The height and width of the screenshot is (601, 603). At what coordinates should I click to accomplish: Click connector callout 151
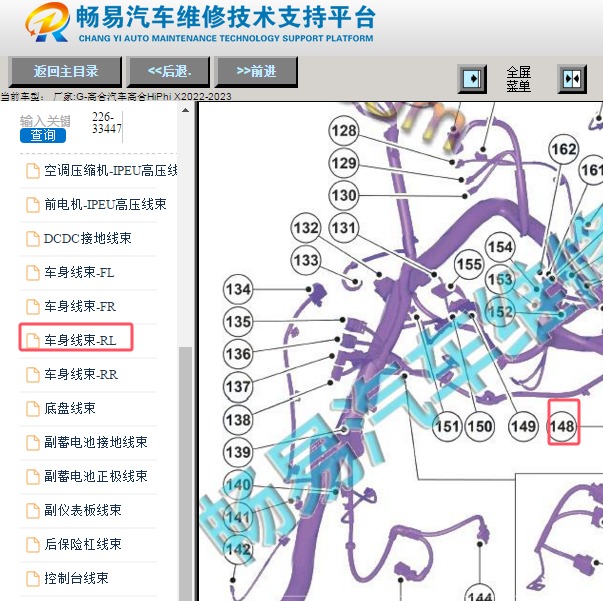click(x=447, y=426)
